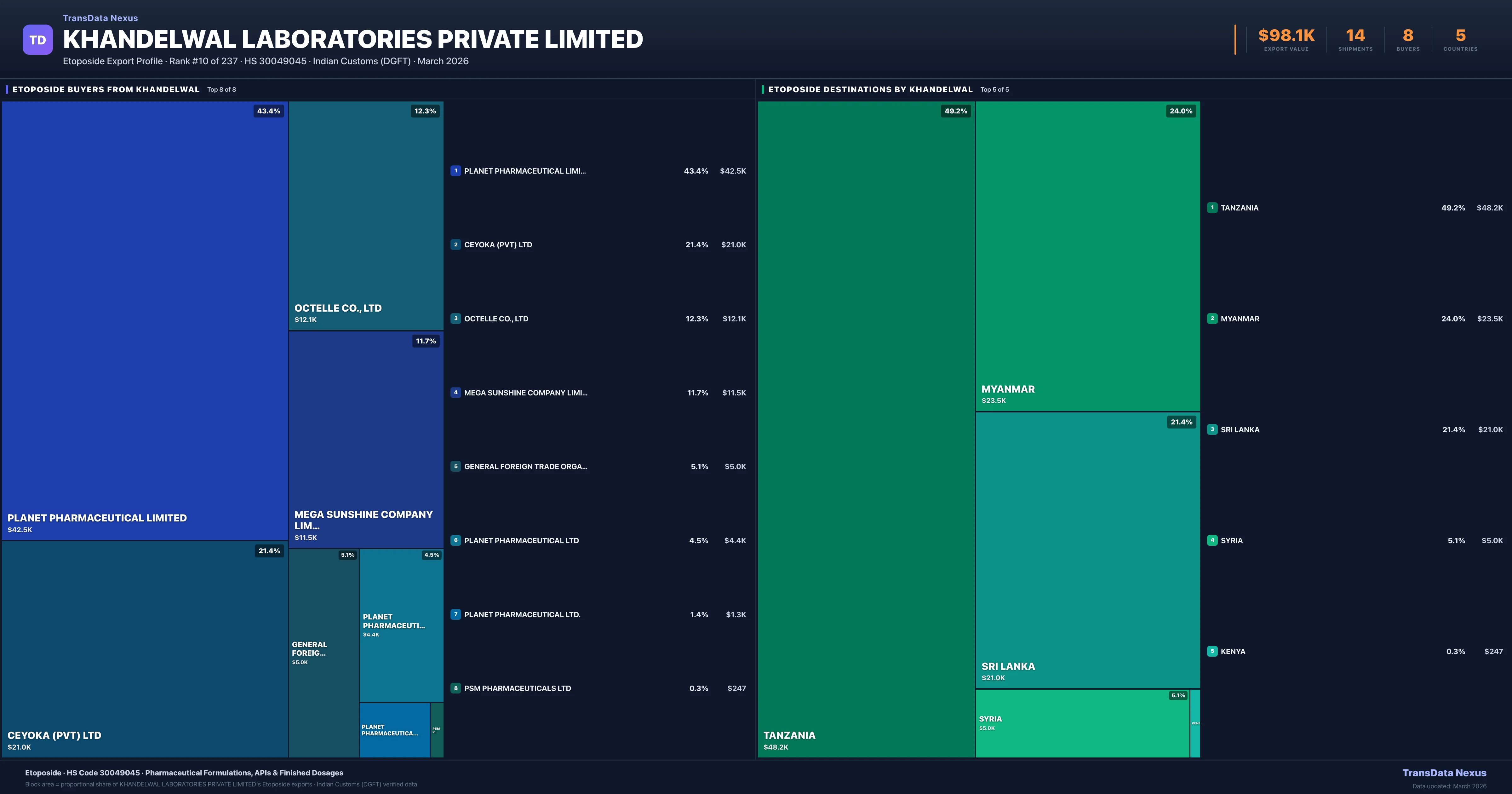This screenshot has width=1512, height=794.
Task: Click rank 2 badge beside Ceyoka
Action: click(x=455, y=245)
